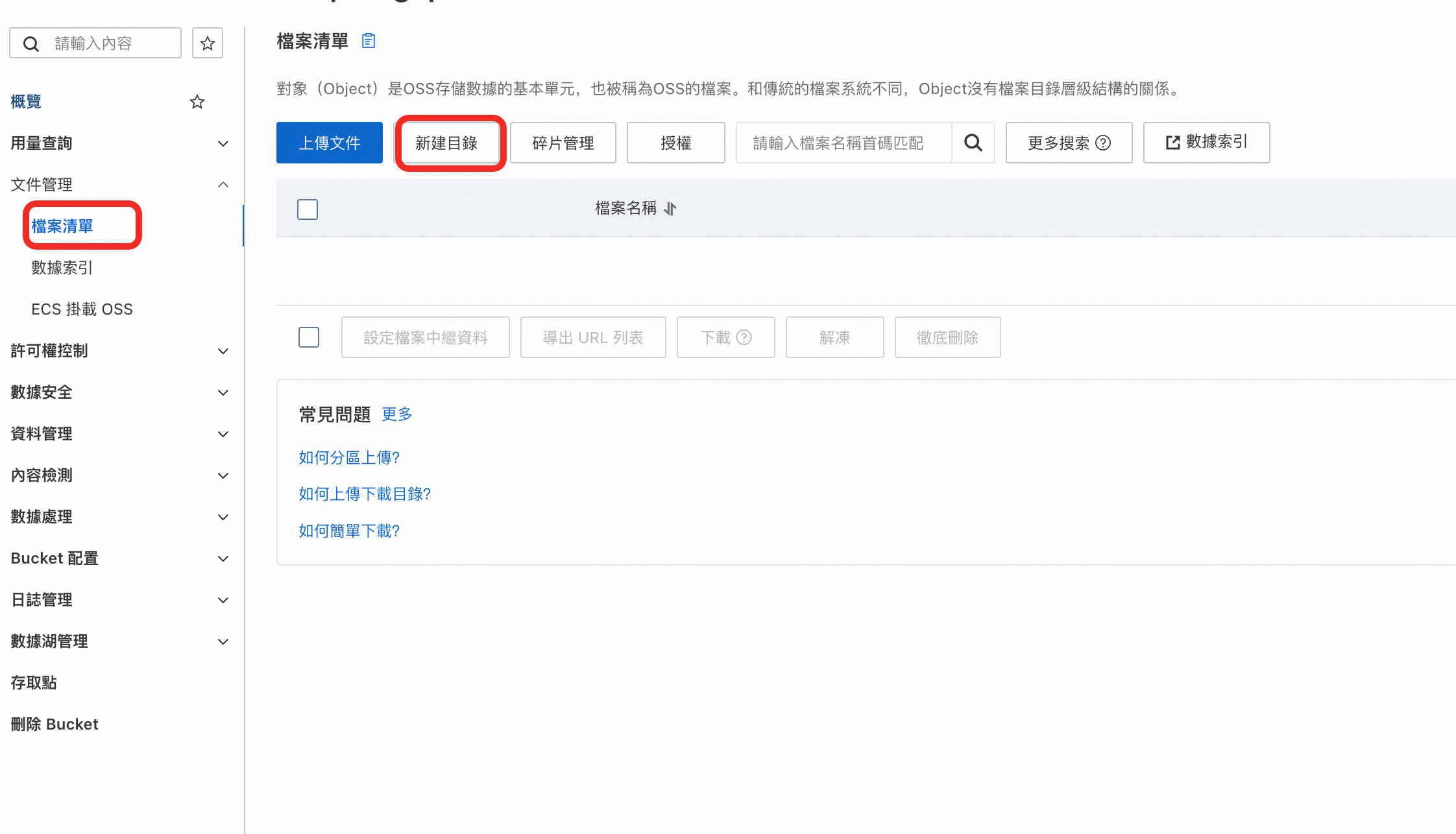Screen dimensions: 1456x834
Task: Click the 新建目錄 button
Action: point(447,143)
